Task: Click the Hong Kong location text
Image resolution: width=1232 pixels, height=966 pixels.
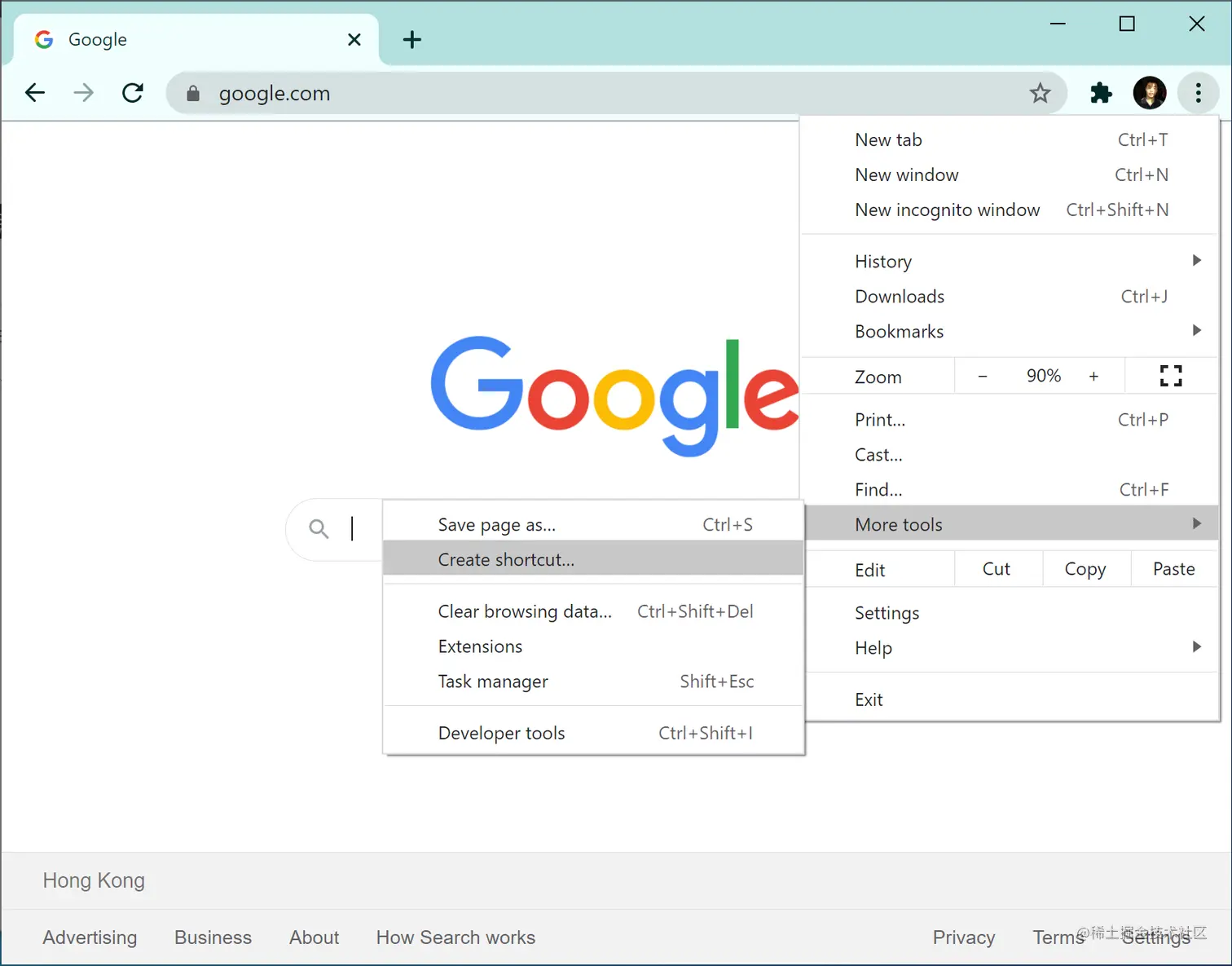Action: click(94, 880)
